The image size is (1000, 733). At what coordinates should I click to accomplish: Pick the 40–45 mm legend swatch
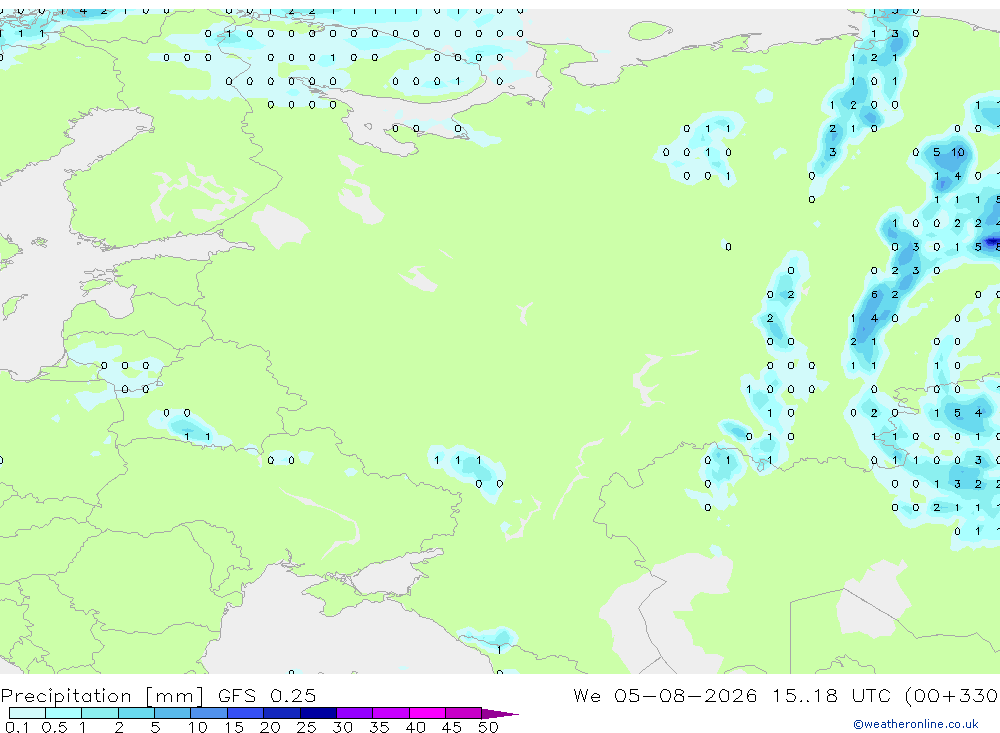coord(427,713)
